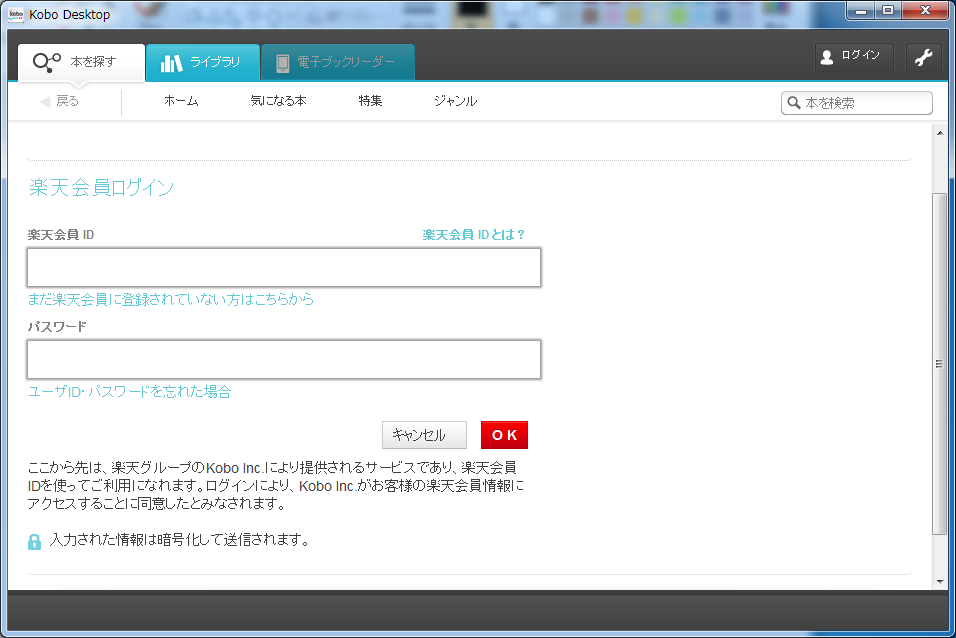This screenshot has width=956, height=638.
Task: Click the scrollbar down arrow
Action: coord(940,582)
